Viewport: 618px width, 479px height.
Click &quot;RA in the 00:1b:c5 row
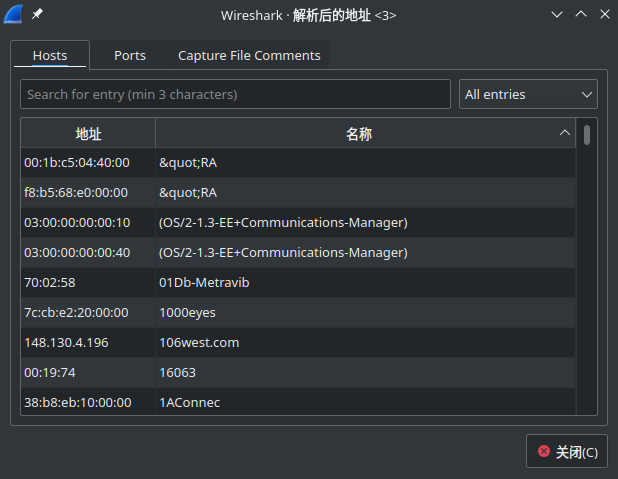tap(188, 162)
